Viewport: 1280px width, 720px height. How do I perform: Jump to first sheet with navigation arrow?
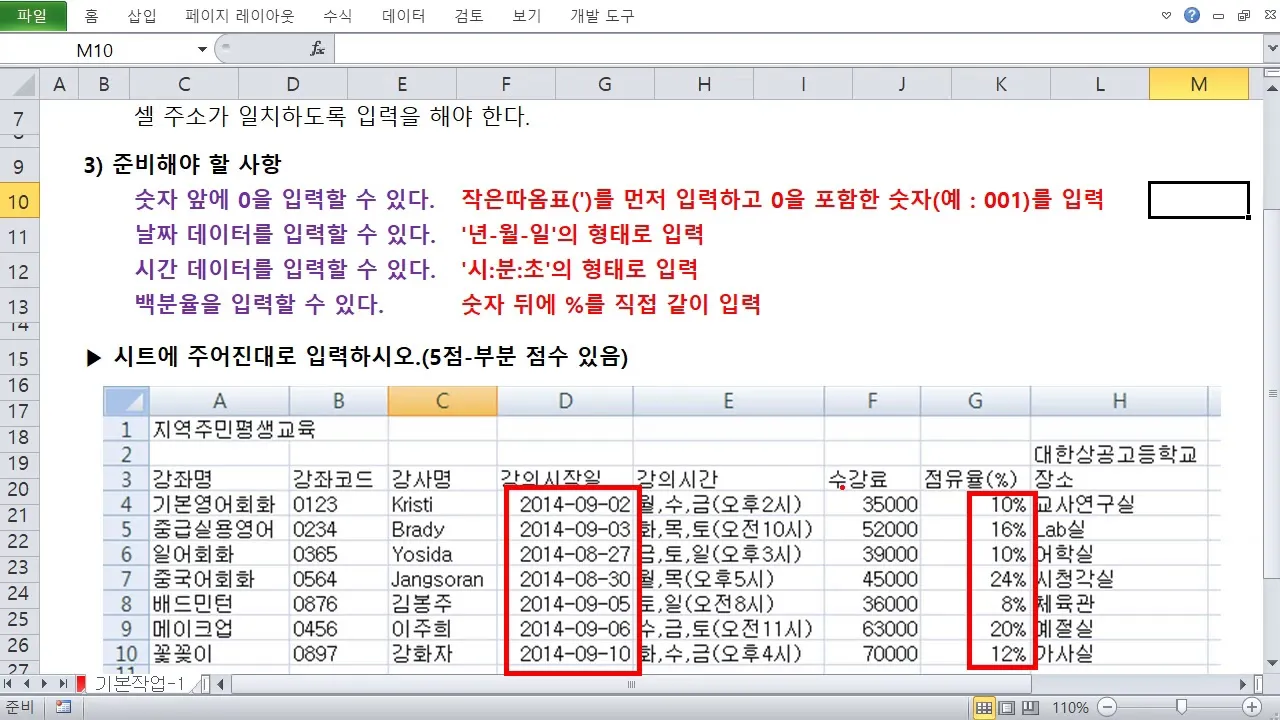click(x=10, y=684)
